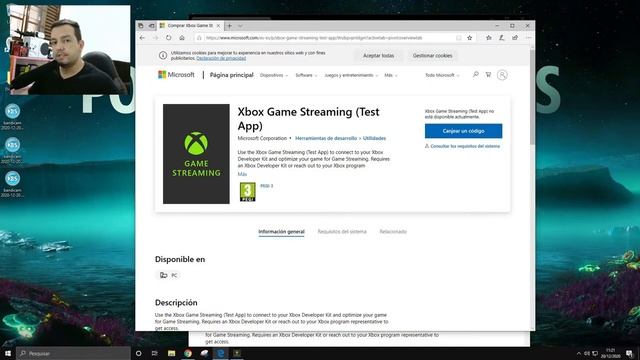
Task: Click the Canjear un código button
Action: (x=463, y=131)
